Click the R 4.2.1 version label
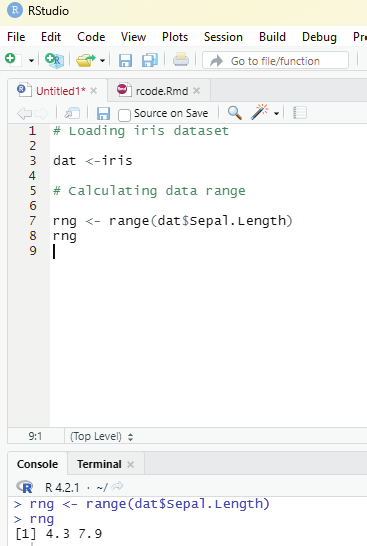The width and height of the screenshot is (367, 546). coord(62,488)
